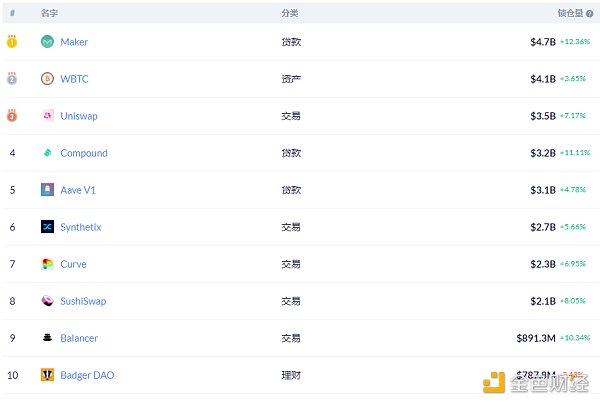Click the Badger DAO logo icon

pos(47,375)
